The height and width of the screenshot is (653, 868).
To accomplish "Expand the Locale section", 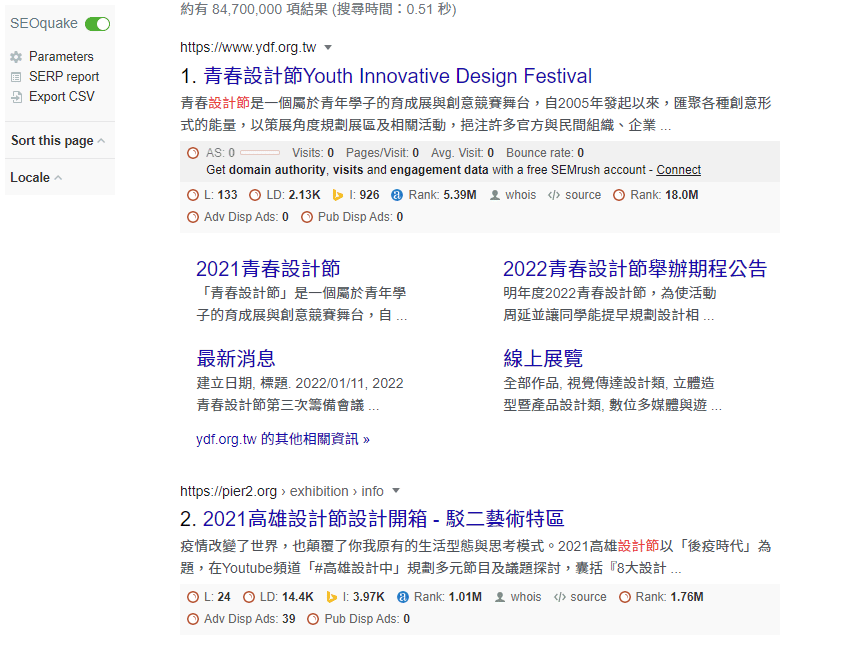I will pyautogui.click(x=36, y=178).
